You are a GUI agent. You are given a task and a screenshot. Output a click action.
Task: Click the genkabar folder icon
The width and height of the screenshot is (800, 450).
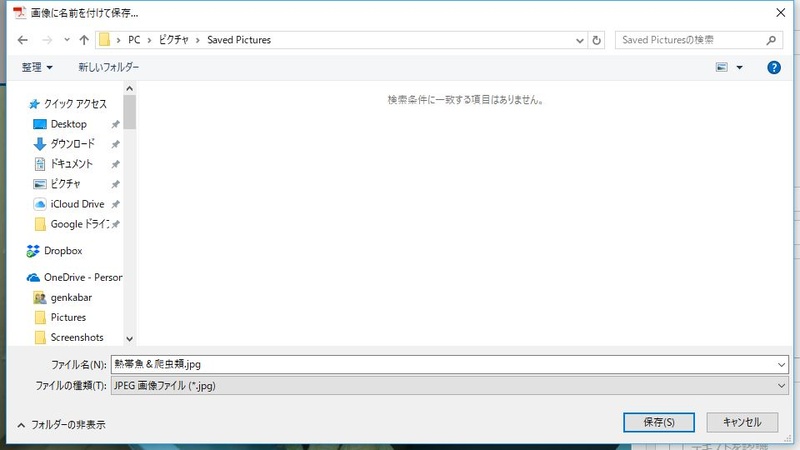point(40,297)
